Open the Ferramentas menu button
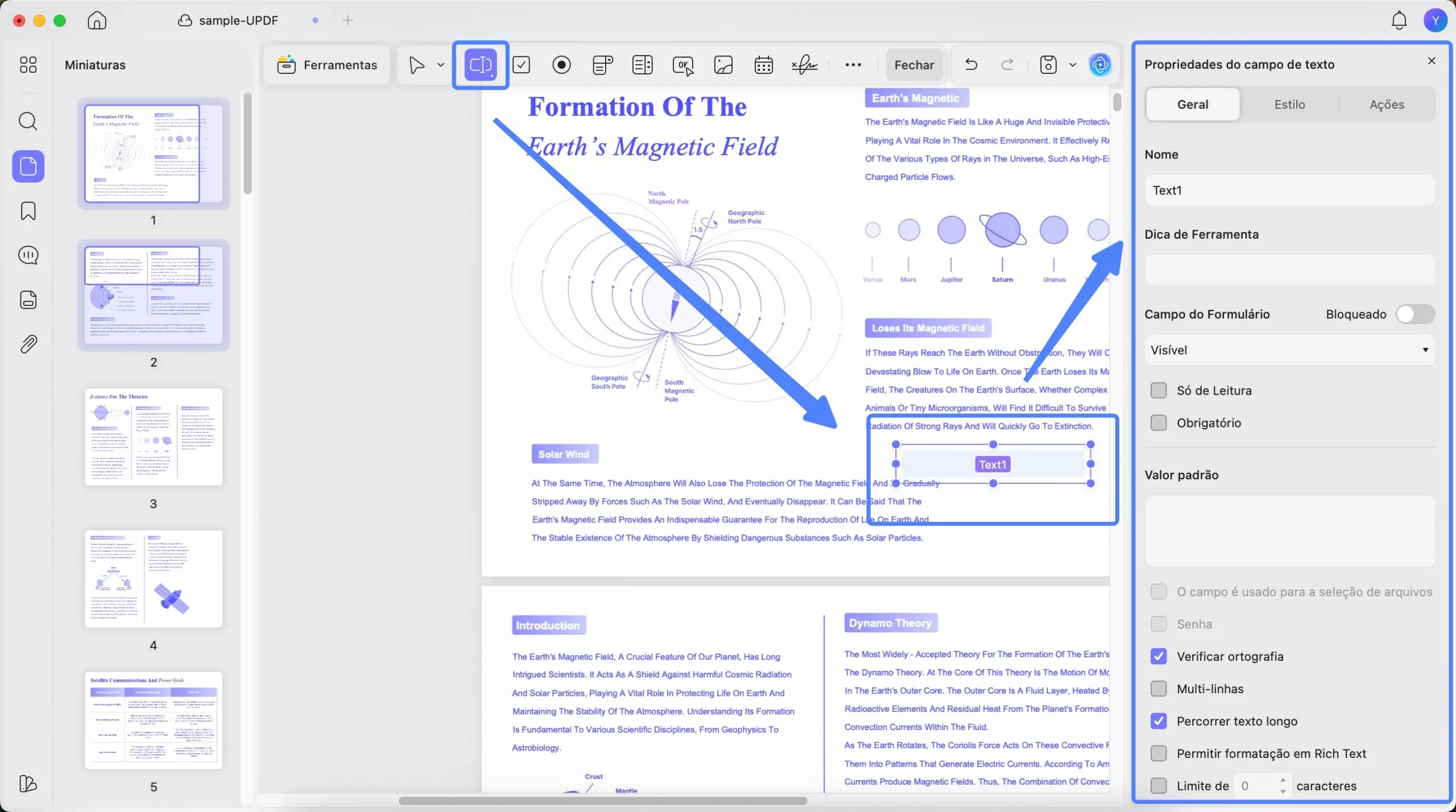 327,65
